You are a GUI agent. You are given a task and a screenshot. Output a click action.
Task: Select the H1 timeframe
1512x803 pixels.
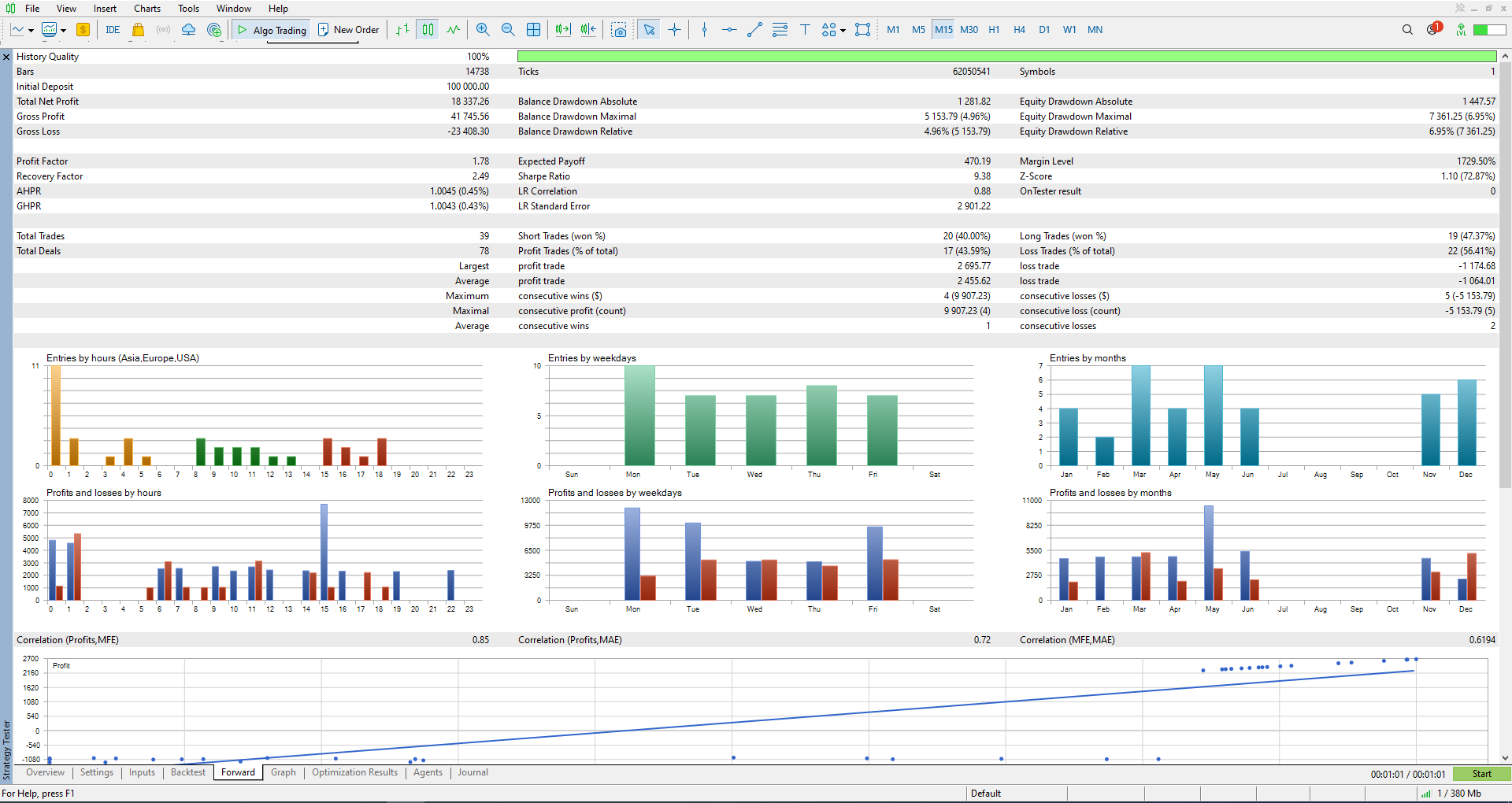[994, 30]
